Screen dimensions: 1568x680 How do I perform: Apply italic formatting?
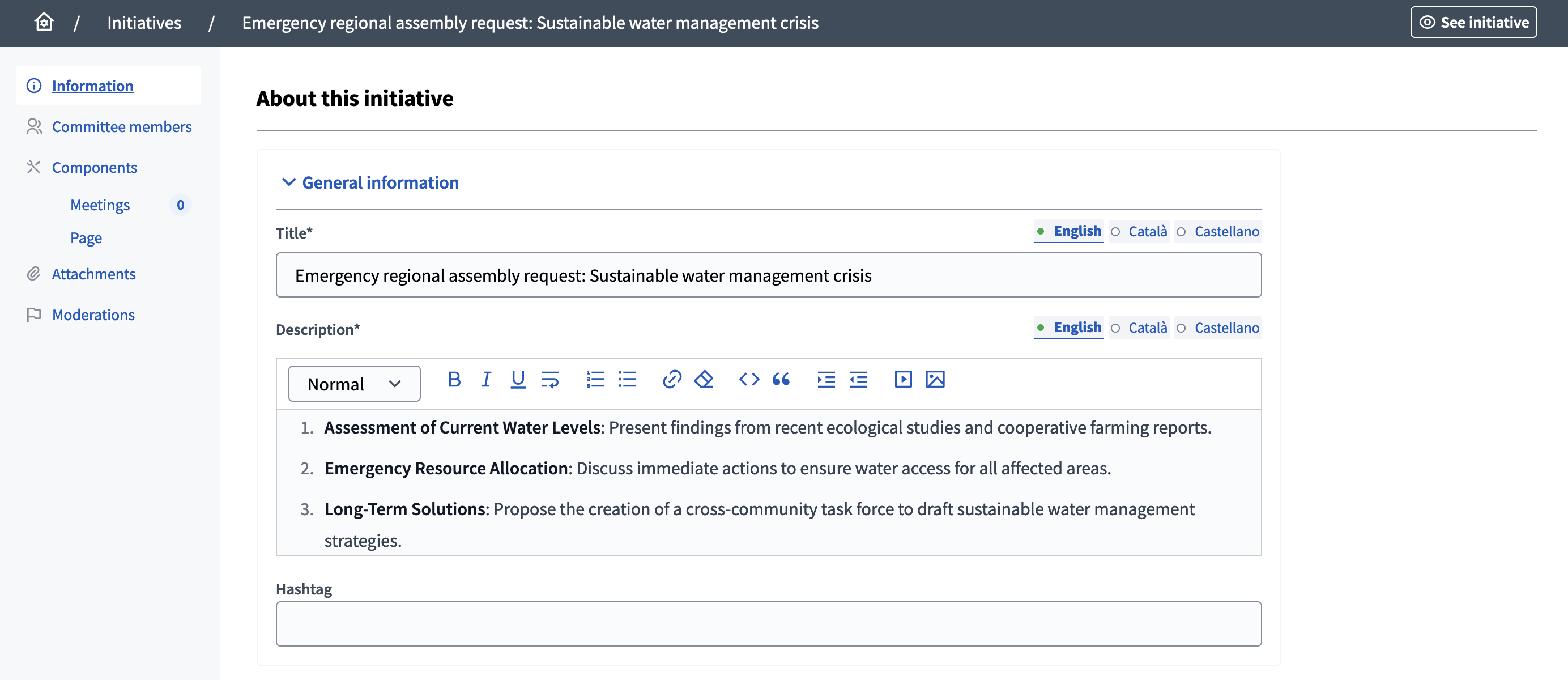485,379
